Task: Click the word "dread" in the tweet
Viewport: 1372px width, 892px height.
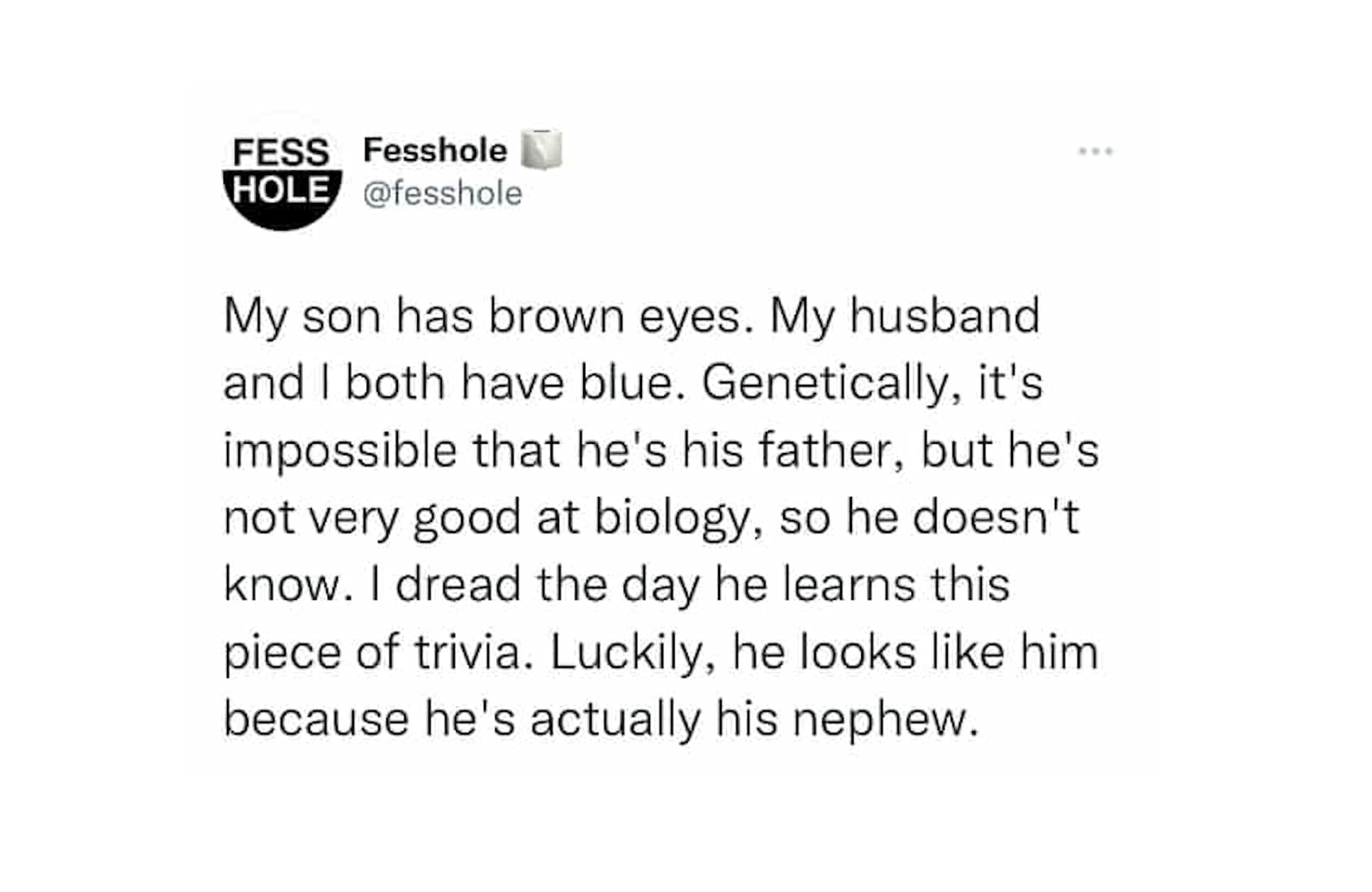Action: 458,585
